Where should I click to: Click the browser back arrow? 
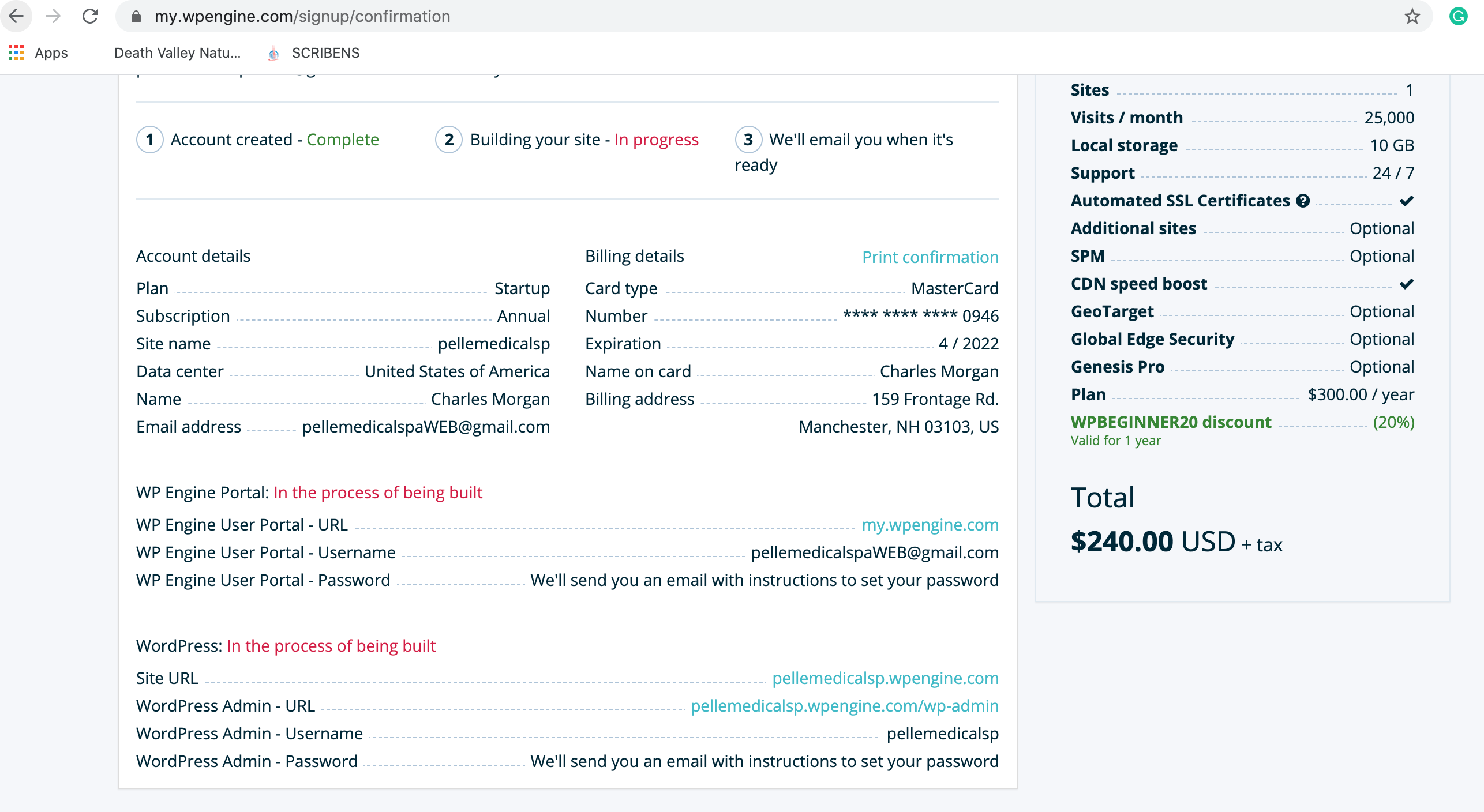(x=16, y=16)
